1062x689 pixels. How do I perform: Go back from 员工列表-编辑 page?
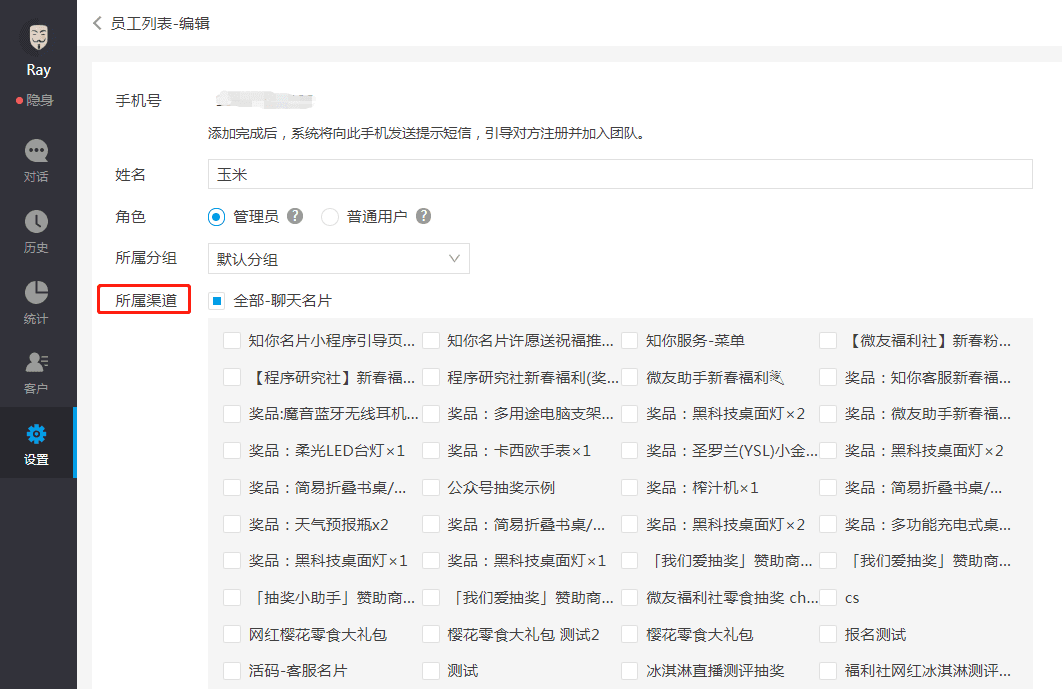(97, 23)
